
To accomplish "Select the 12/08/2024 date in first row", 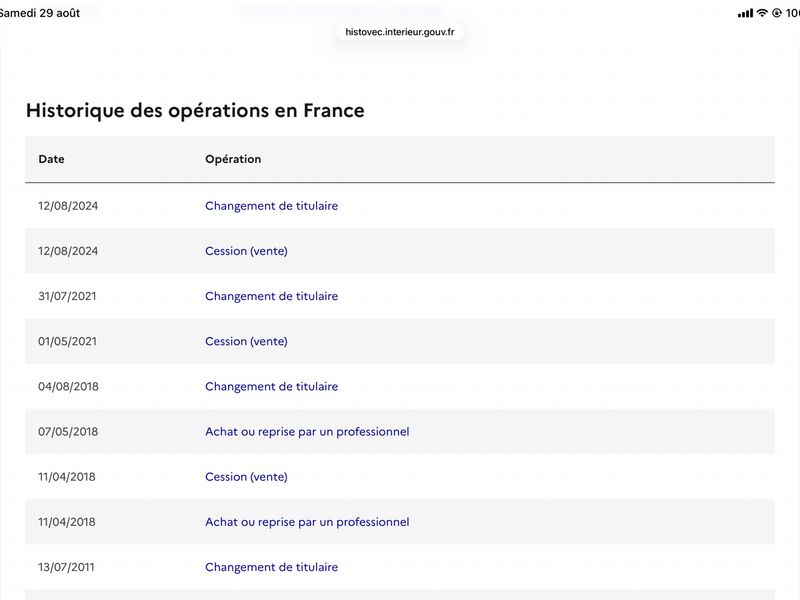I will click(x=68, y=206).
